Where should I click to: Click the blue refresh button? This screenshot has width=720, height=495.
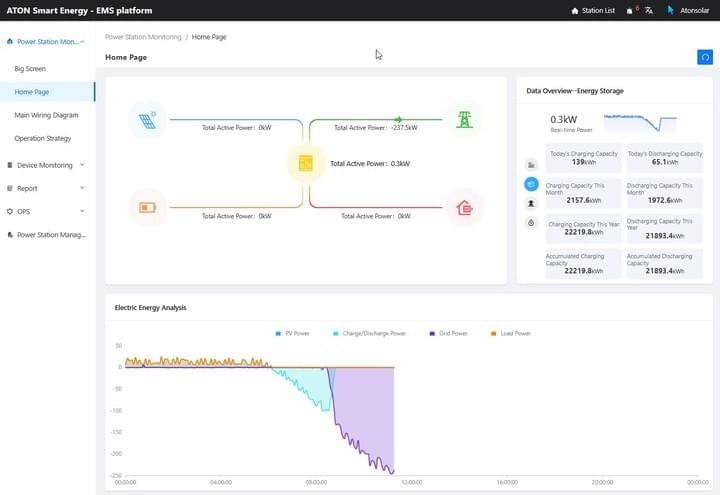pyautogui.click(x=704, y=57)
